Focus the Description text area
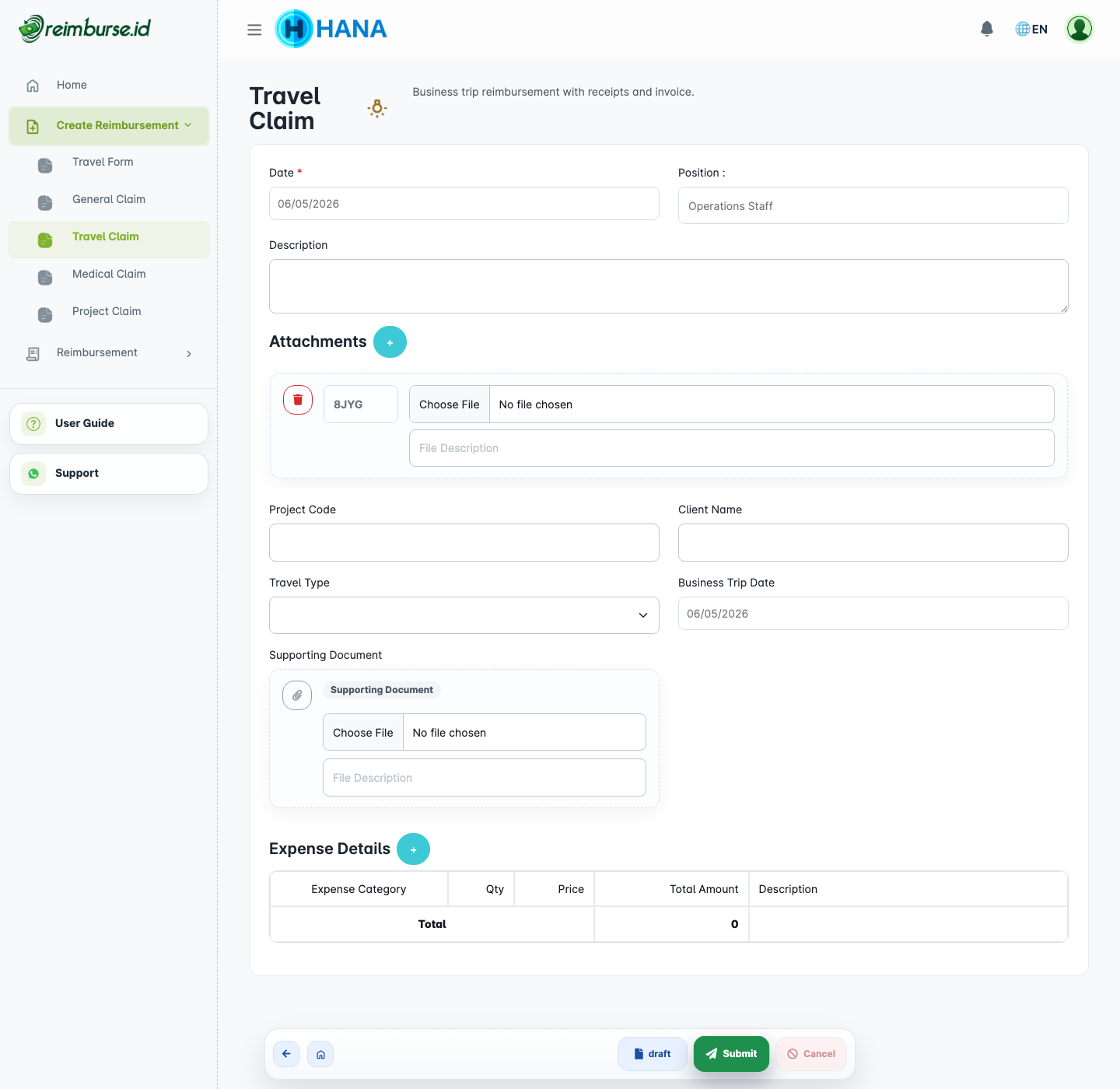 click(669, 286)
